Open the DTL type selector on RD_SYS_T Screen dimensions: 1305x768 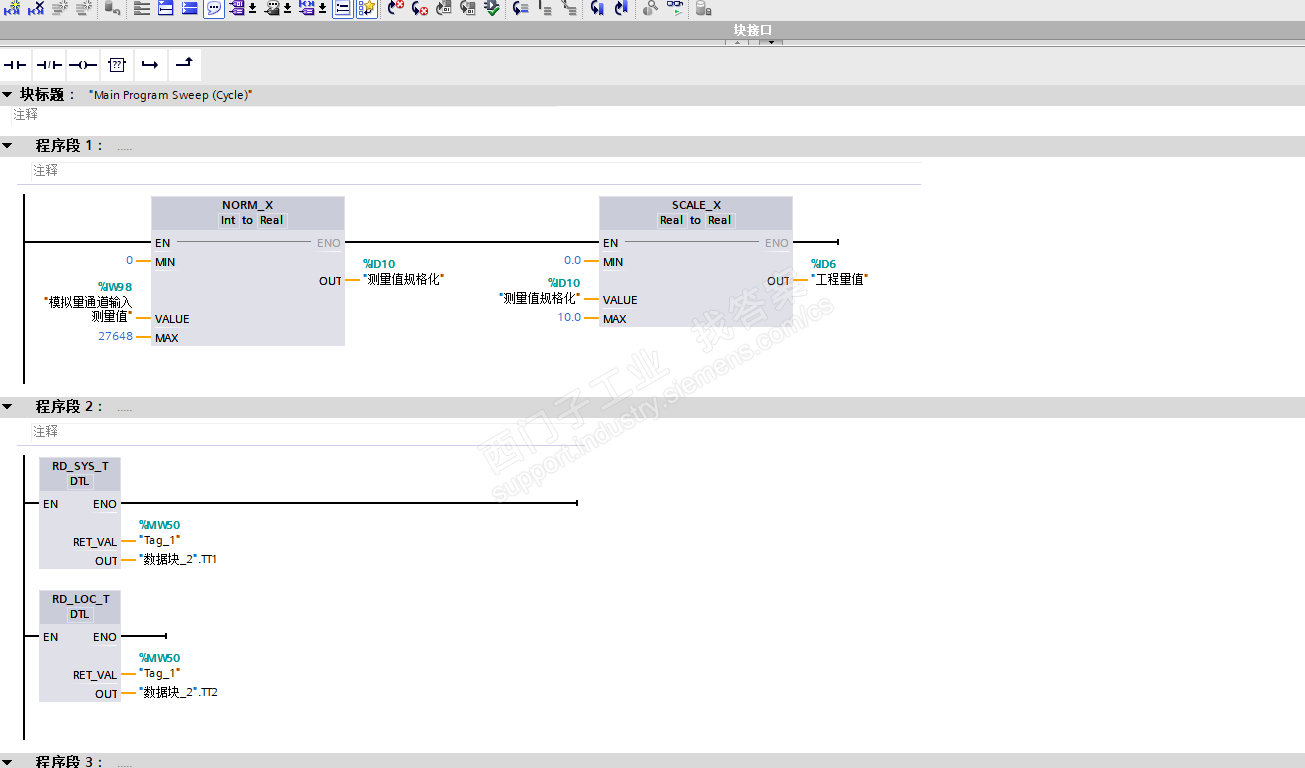pos(80,481)
